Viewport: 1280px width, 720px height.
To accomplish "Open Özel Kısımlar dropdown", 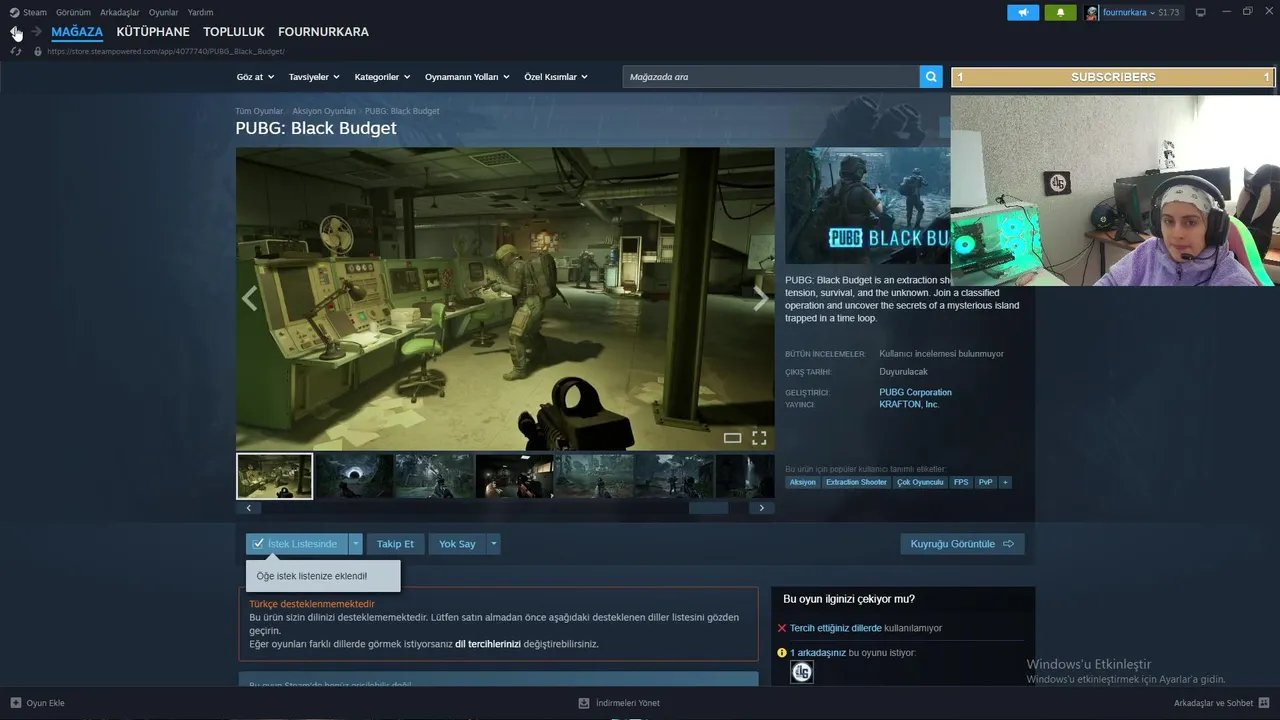I will (556, 77).
